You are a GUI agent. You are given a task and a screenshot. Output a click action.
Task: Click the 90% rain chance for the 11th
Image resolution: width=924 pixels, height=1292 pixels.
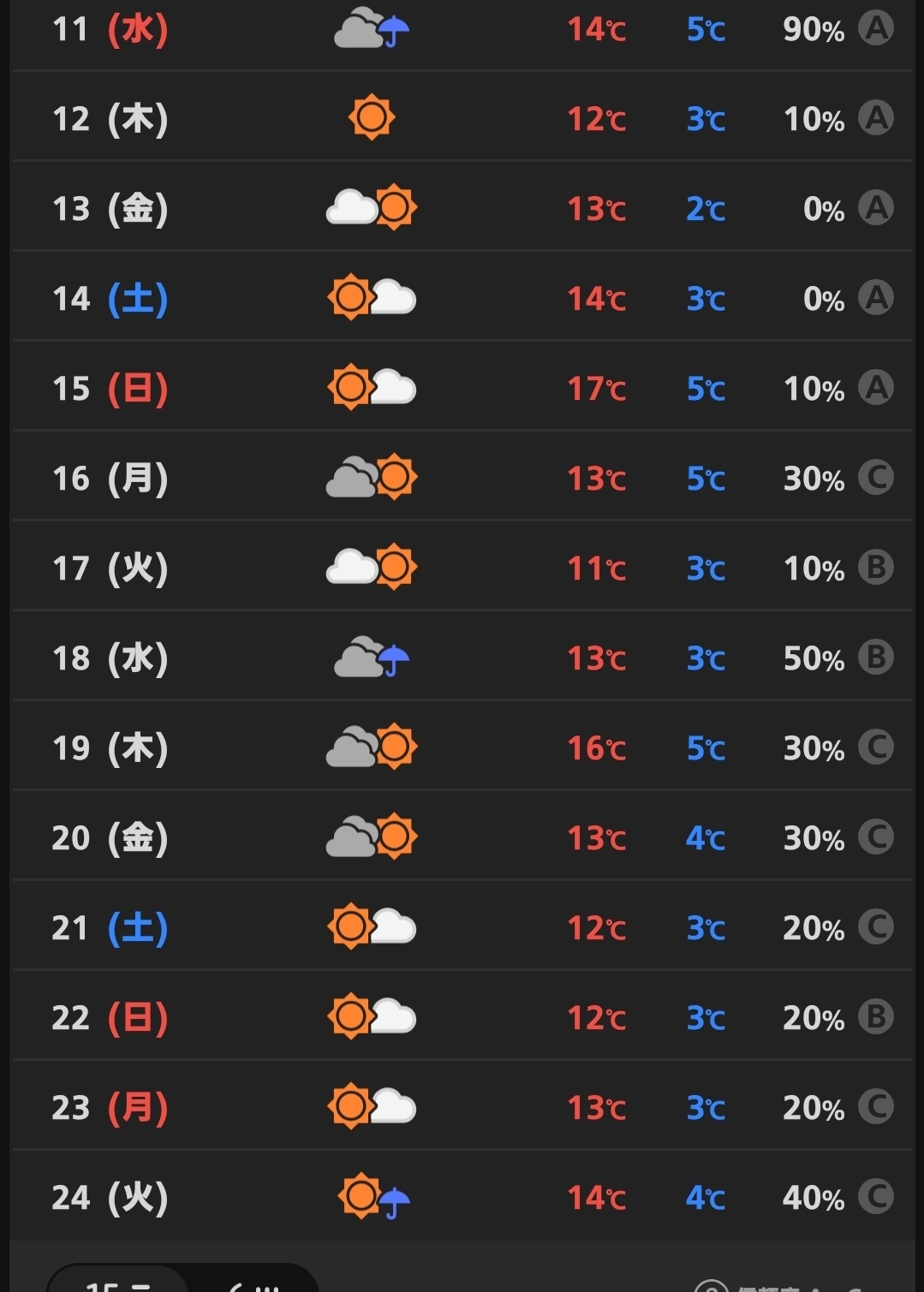tap(813, 30)
